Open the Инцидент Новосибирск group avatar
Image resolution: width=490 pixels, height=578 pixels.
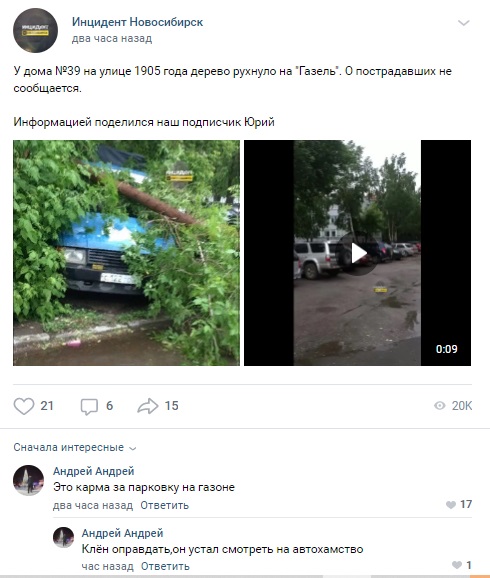[x=35, y=30]
